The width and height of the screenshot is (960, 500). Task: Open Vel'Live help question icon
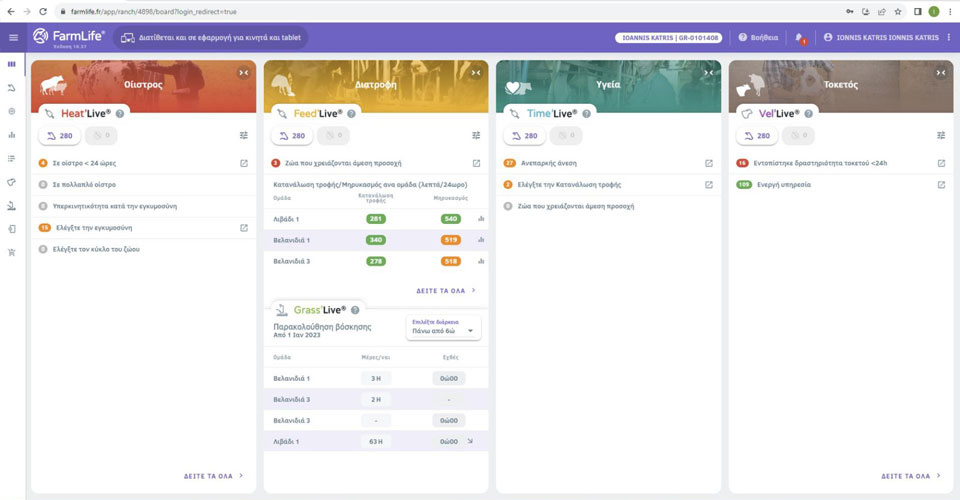pyautogui.click(x=809, y=113)
